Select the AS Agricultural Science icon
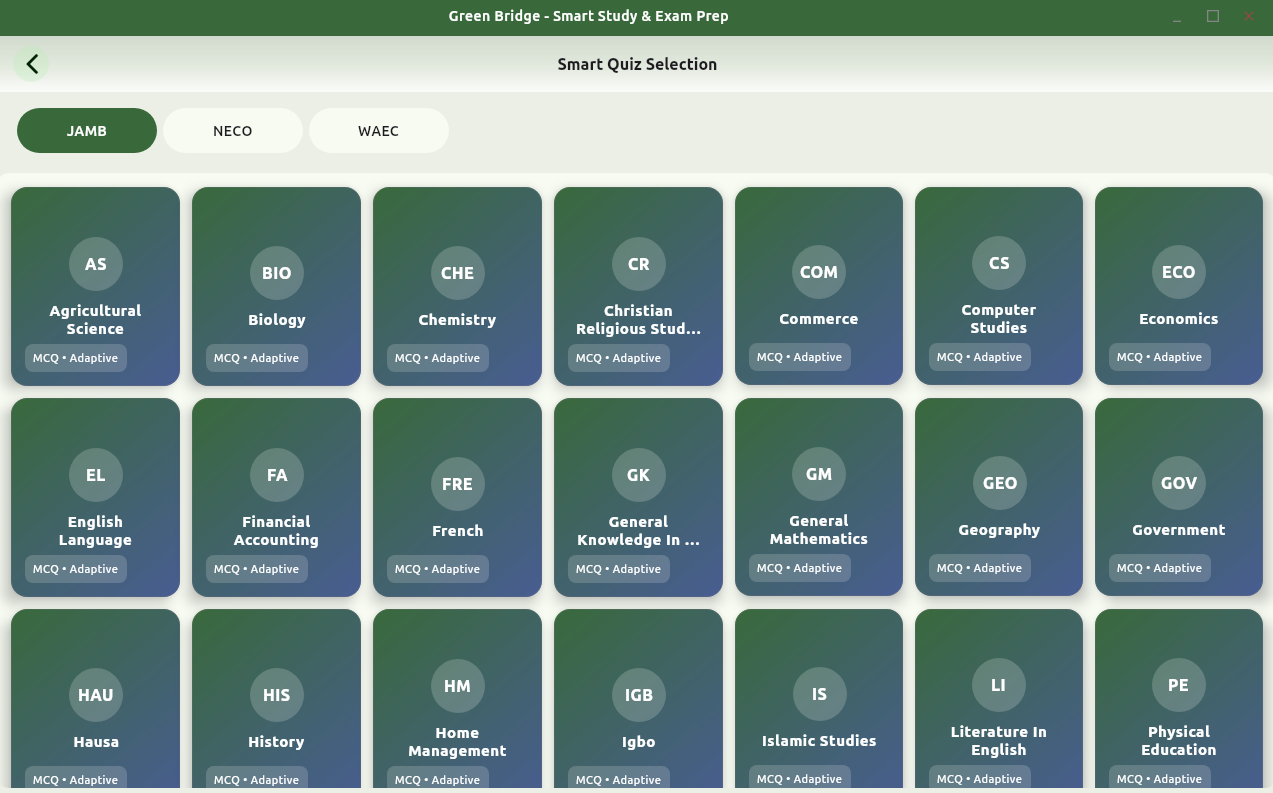1273x793 pixels. 95,264
